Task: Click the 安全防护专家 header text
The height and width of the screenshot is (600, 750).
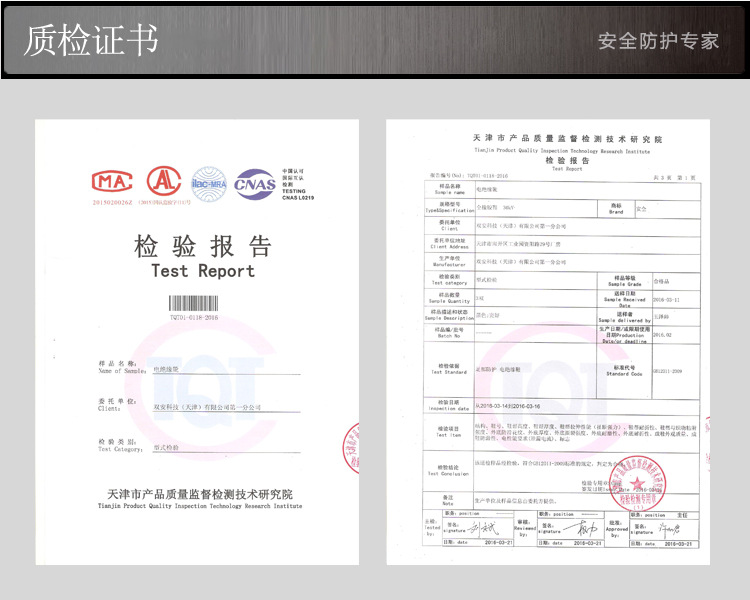Action: [x=658, y=41]
